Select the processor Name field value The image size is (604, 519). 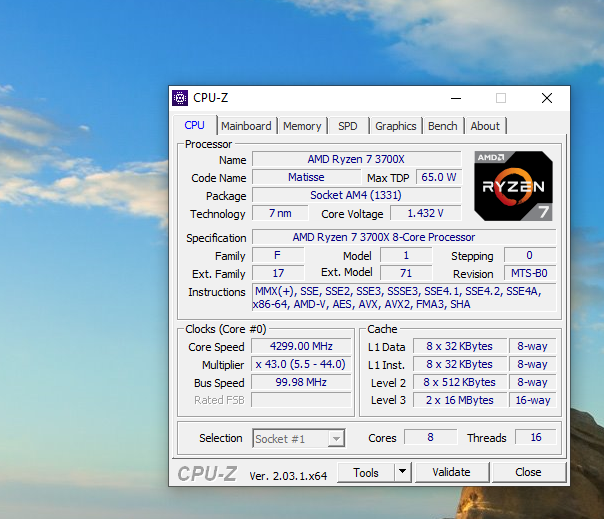[356, 159]
